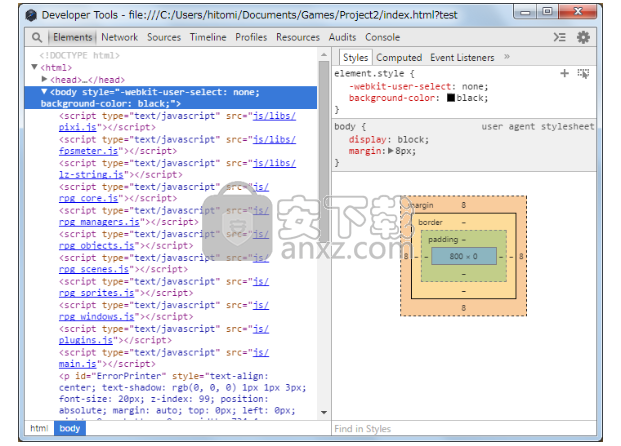
Task: Open the rpg_managers.js script link
Action: click(99, 222)
